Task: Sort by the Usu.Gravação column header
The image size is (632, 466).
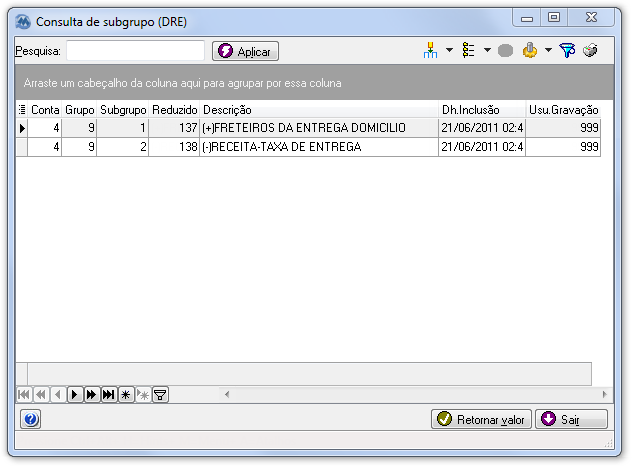Action: 563,110
